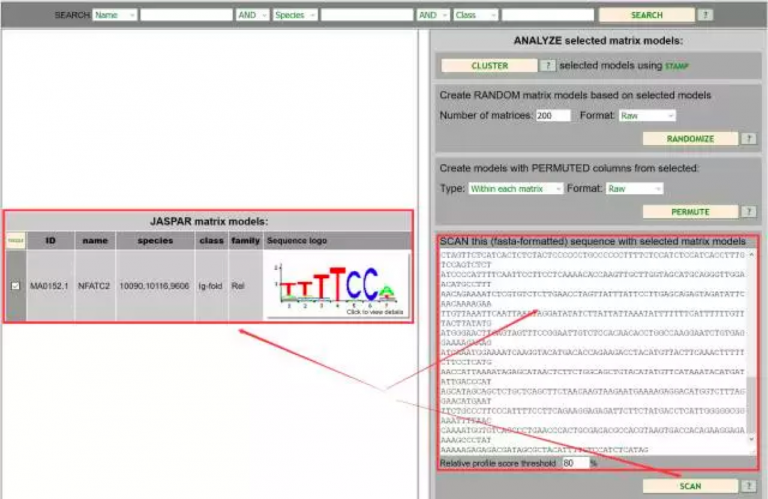This screenshot has width=768, height=499.
Task: Click the SCAN button
Action: (690, 486)
